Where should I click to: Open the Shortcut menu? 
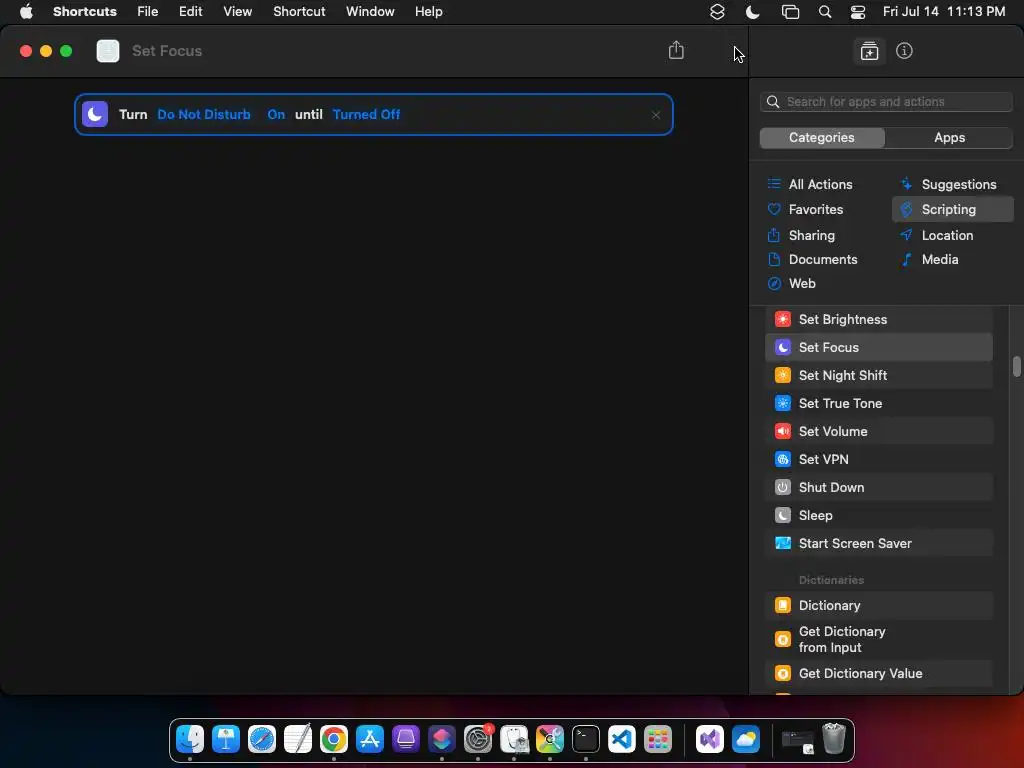(299, 12)
